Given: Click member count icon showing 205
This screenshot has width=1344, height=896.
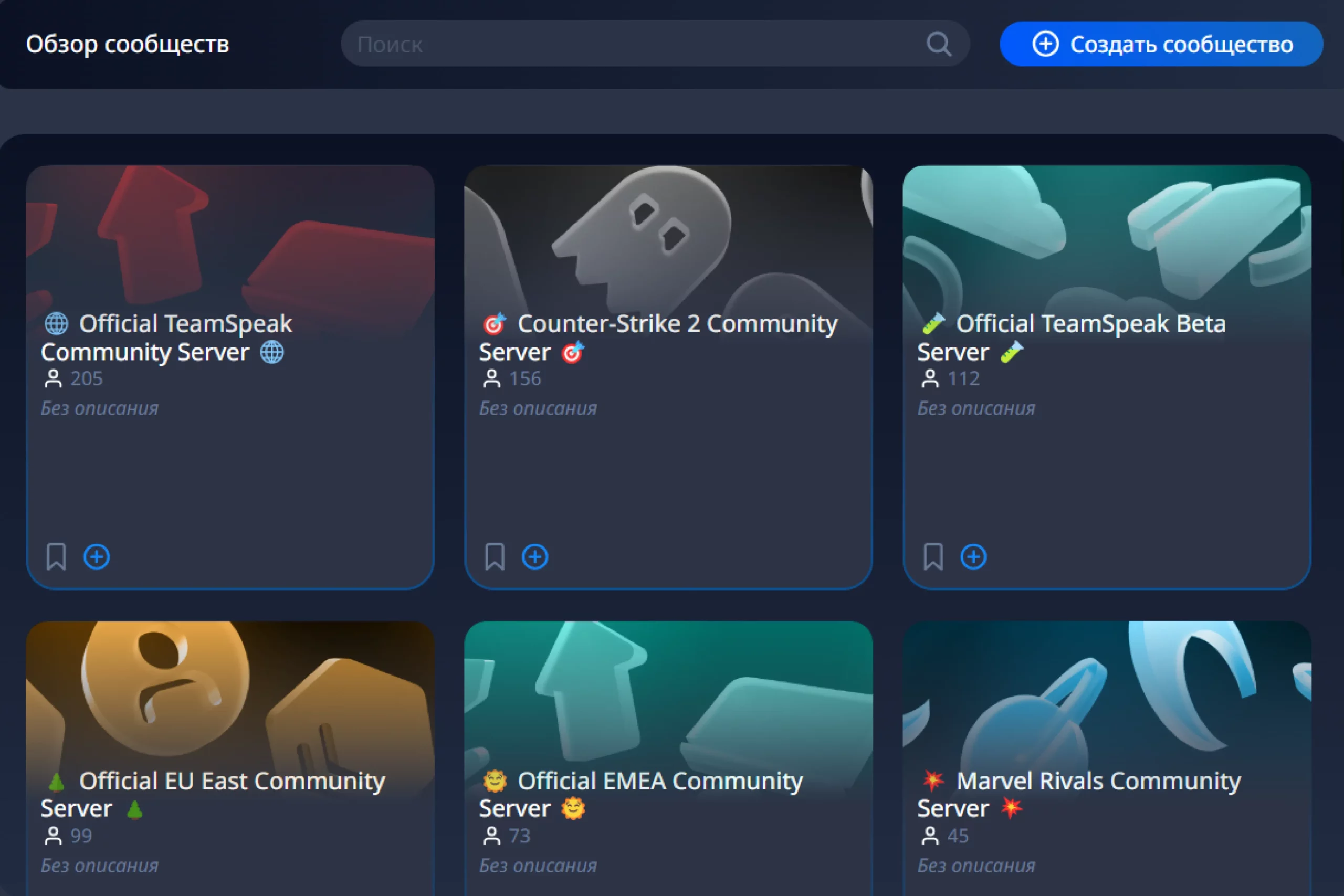Looking at the screenshot, I should click(53, 379).
